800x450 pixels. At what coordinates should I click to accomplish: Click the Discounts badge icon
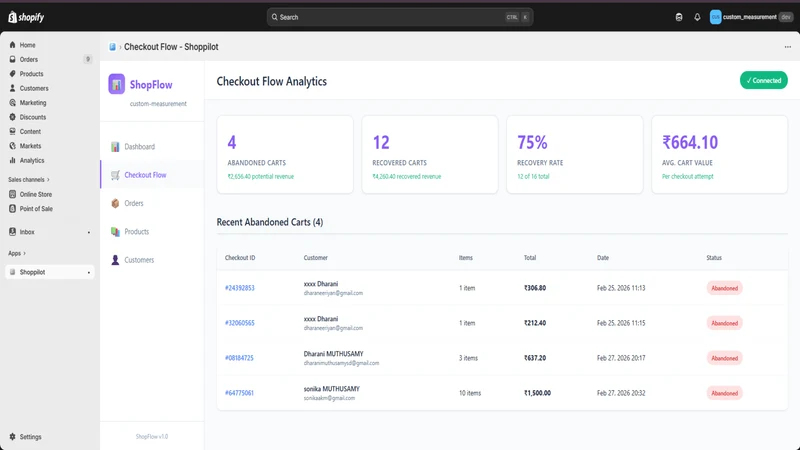coord(12,117)
